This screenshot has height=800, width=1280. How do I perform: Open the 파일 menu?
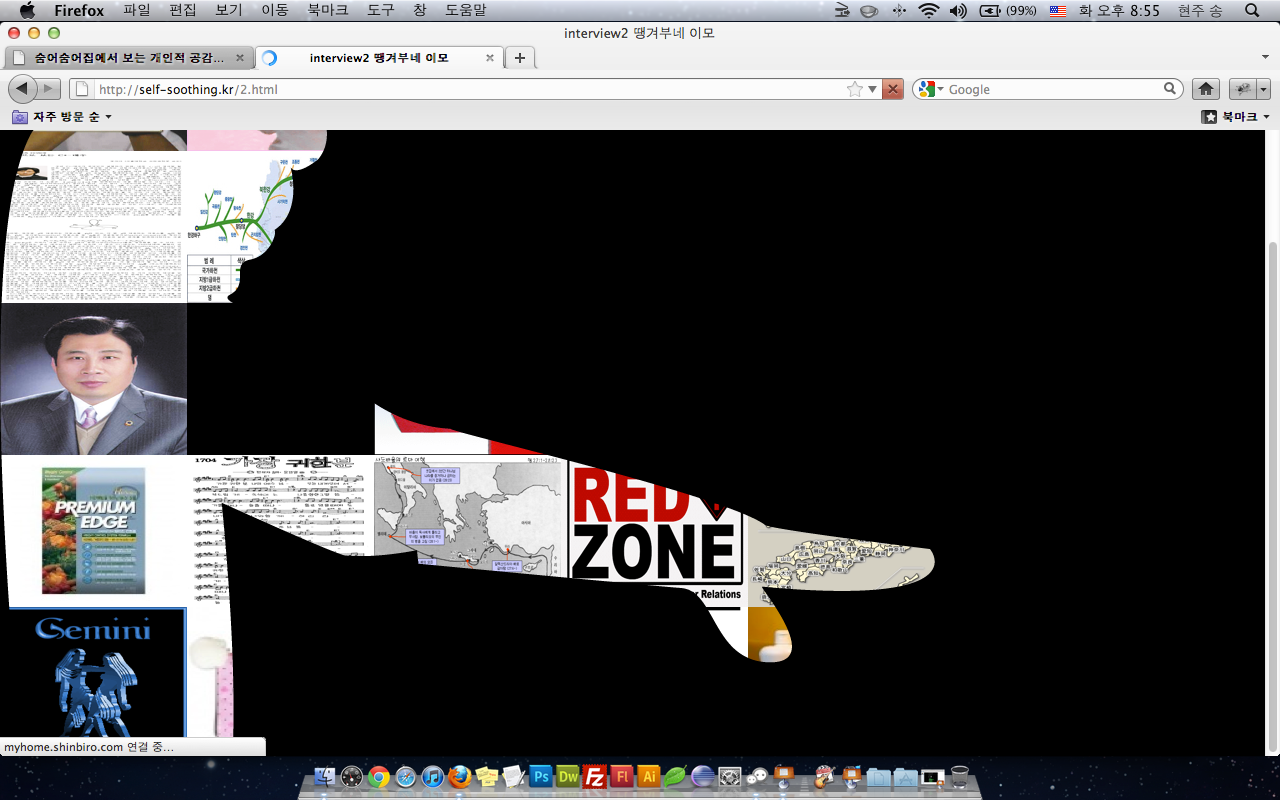tap(137, 10)
